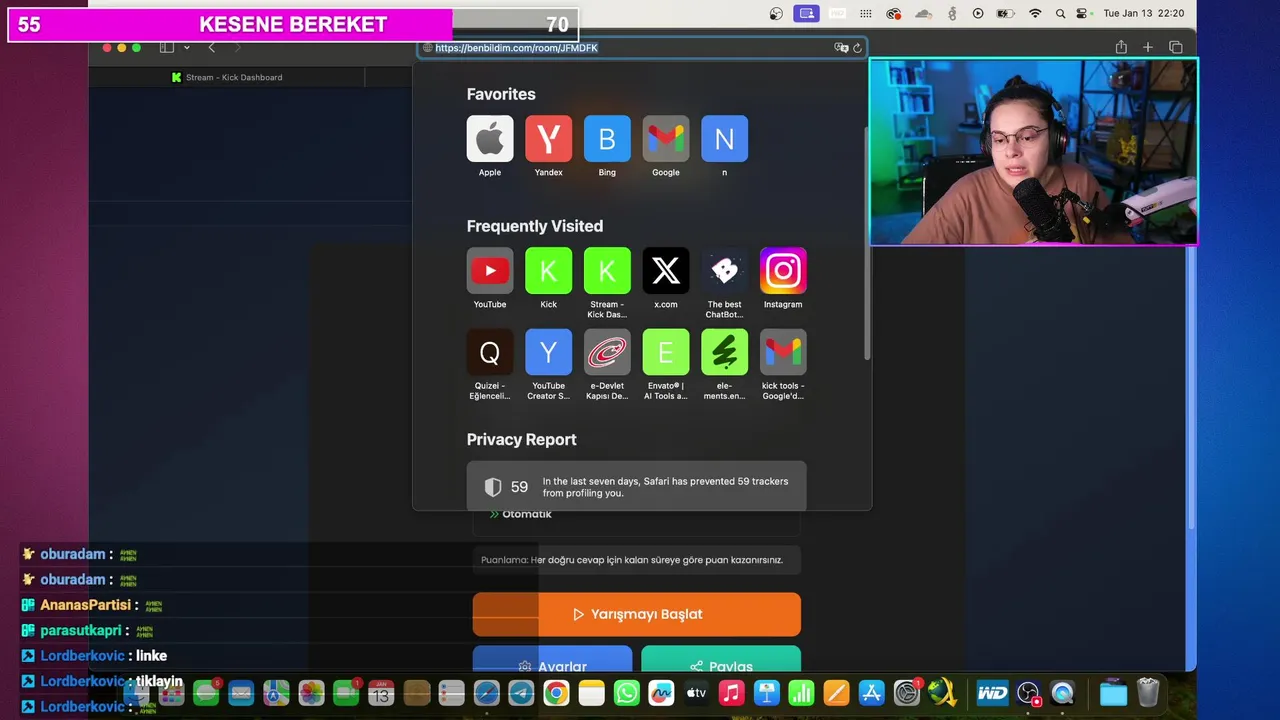Click the highlighted screen sharing menu bar icon

point(807,14)
